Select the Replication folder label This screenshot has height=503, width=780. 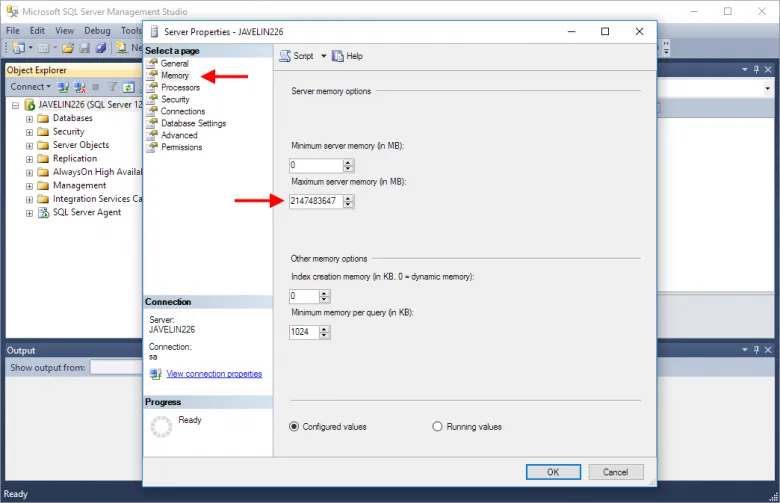click(x=75, y=158)
